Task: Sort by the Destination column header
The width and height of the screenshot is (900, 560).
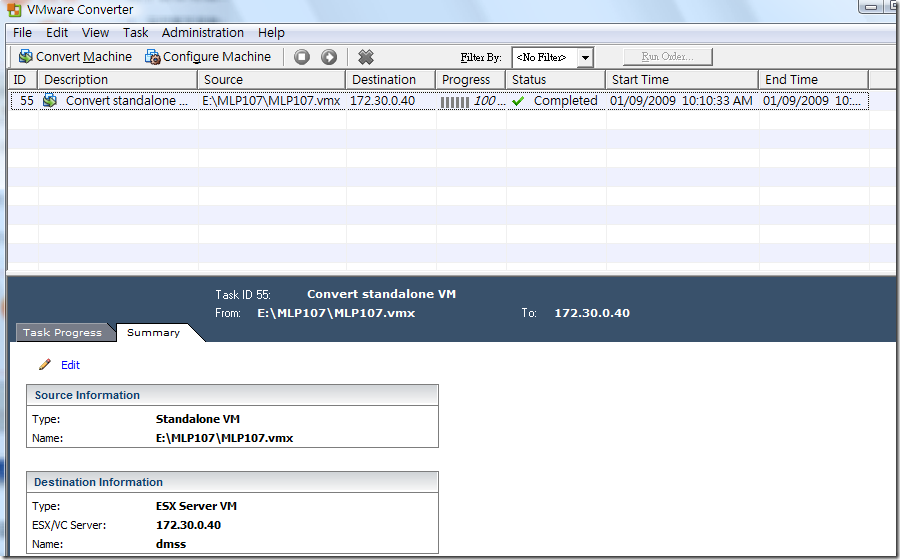Action: [391, 80]
